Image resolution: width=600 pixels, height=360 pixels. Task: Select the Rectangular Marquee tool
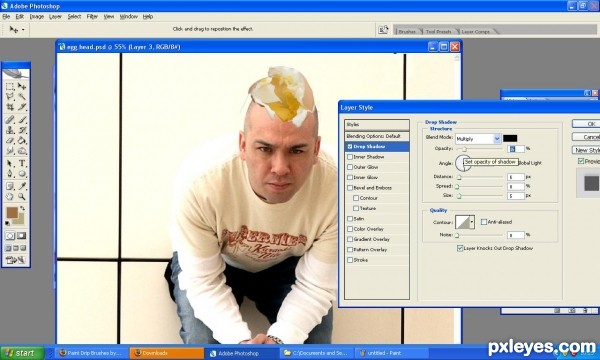[10, 86]
